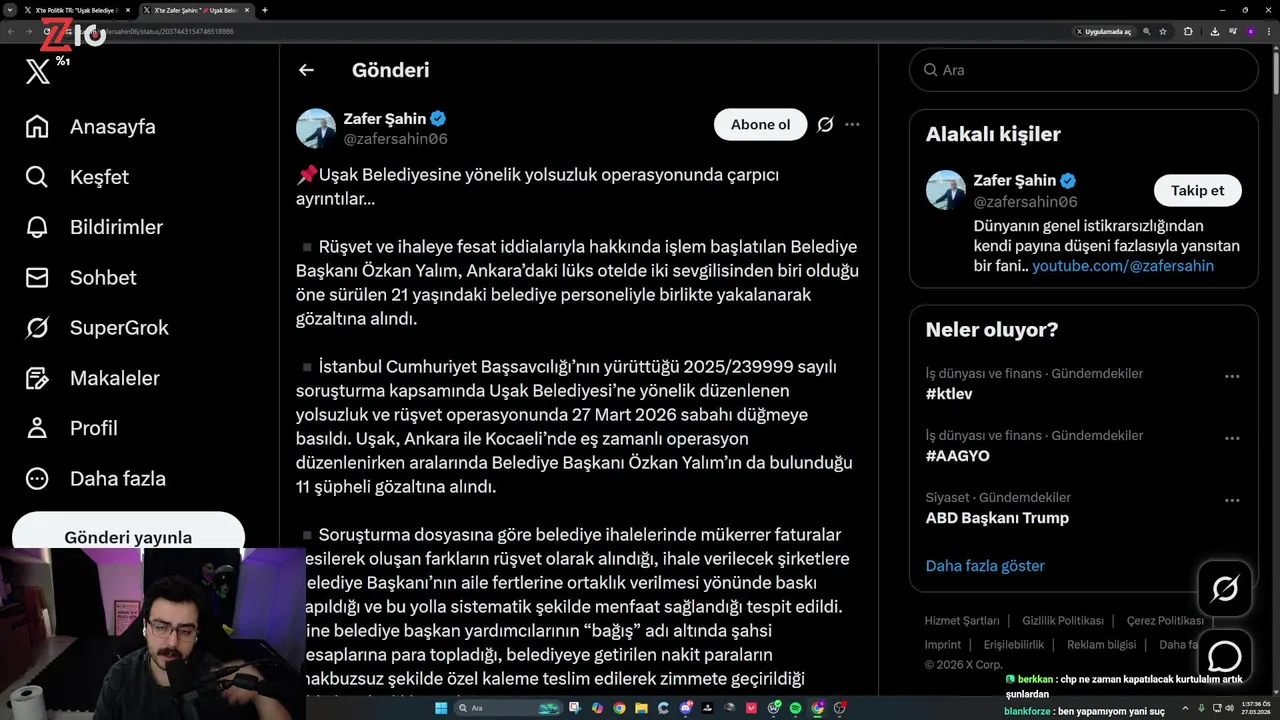Click the Uygulamada aç address bar button

(x=1103, y=32)
